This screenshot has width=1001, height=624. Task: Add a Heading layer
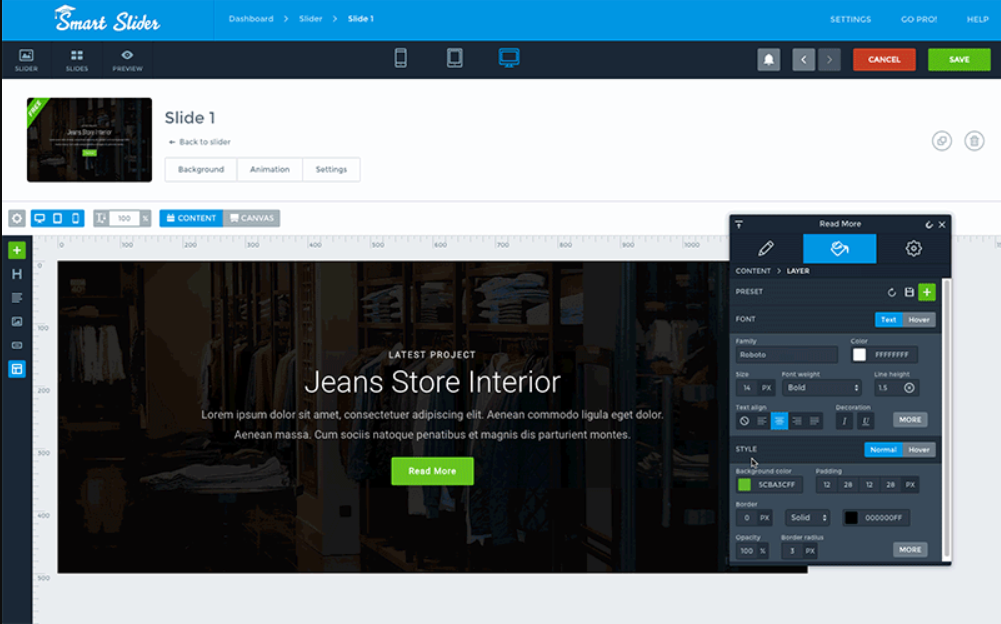[x=17, y=274]
